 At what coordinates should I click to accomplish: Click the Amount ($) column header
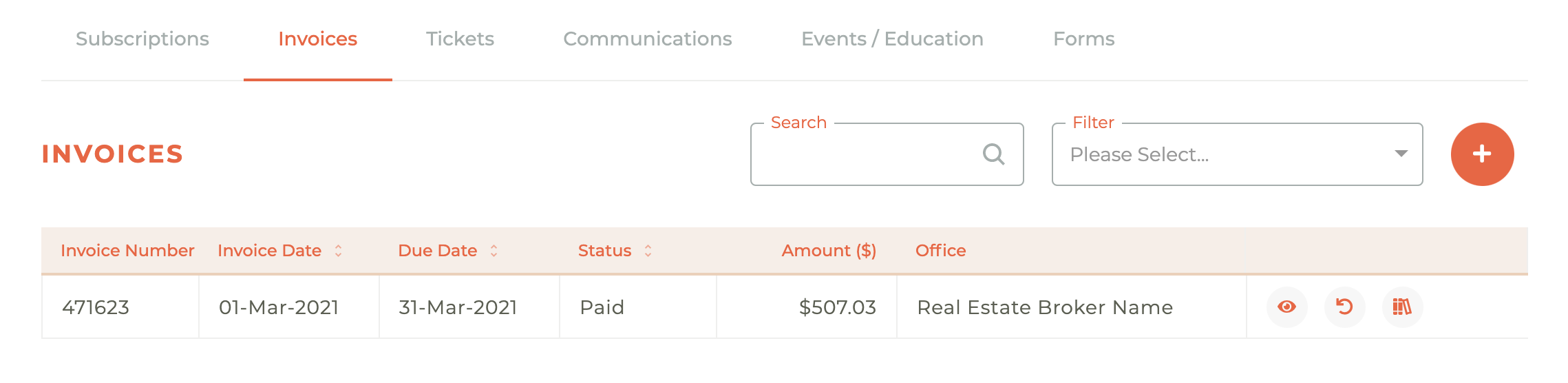pos(829,251)
